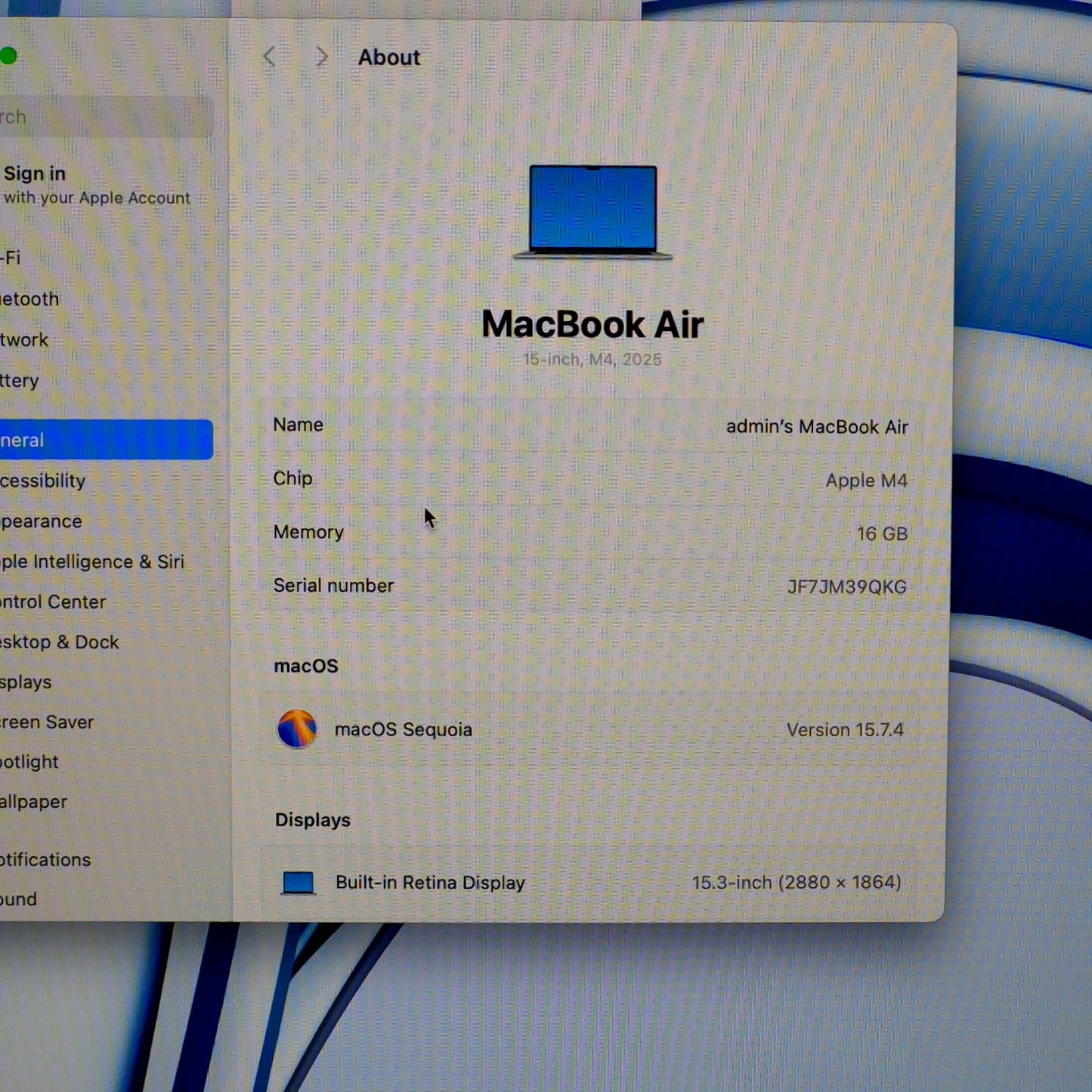The width and height of the screenshot is (1092, 1092).
Task: Open Bluetooth settings in the sidebar
Action: click(29, 299)
